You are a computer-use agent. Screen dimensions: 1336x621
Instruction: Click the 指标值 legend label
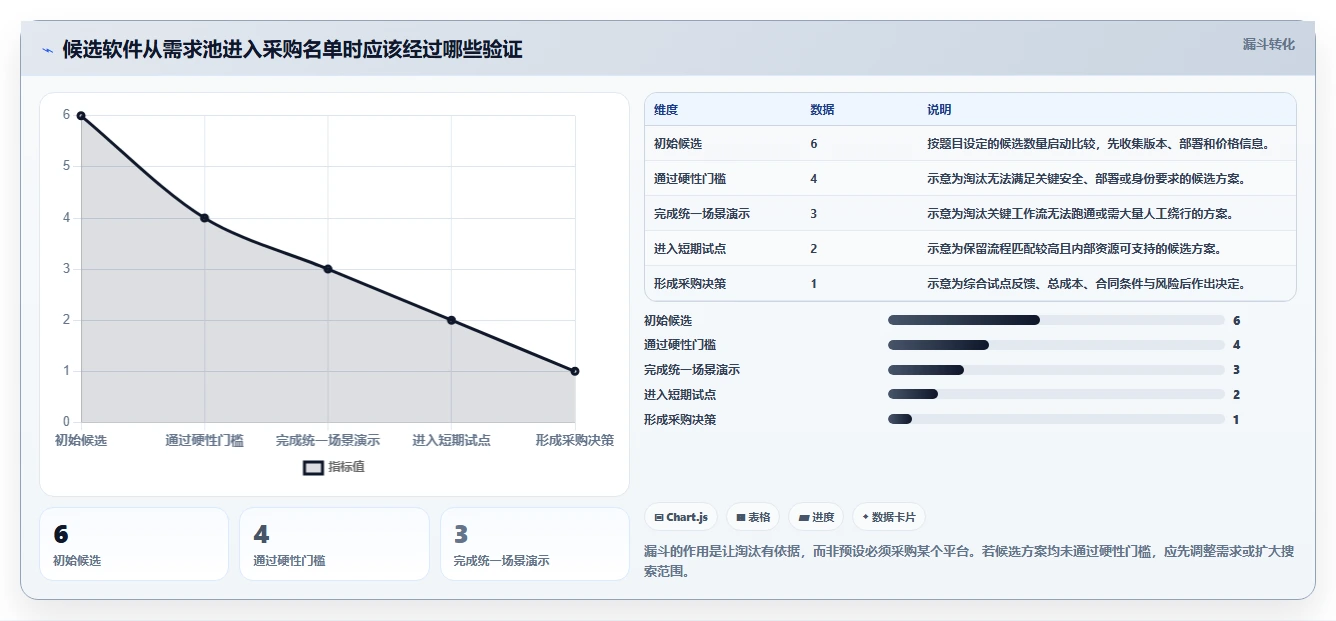347,467
